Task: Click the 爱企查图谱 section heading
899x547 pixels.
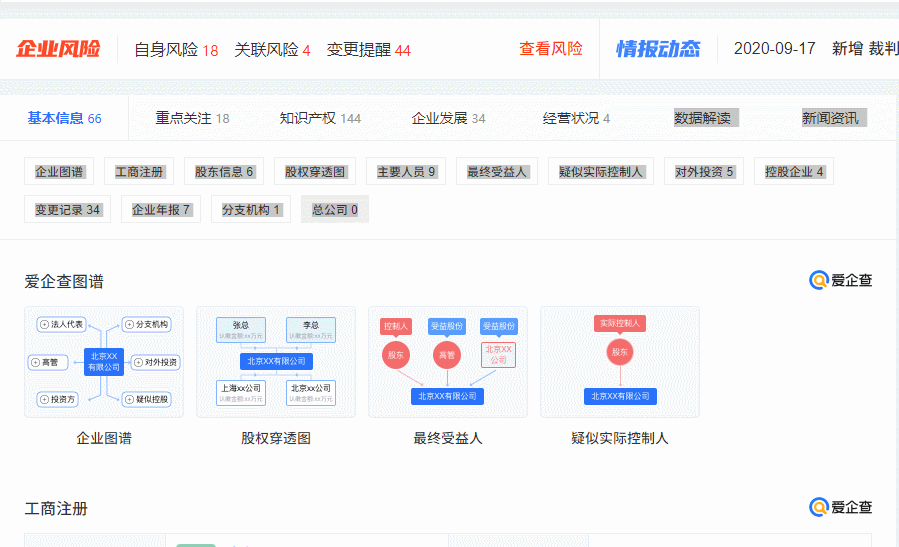Action: coord(64,282)
